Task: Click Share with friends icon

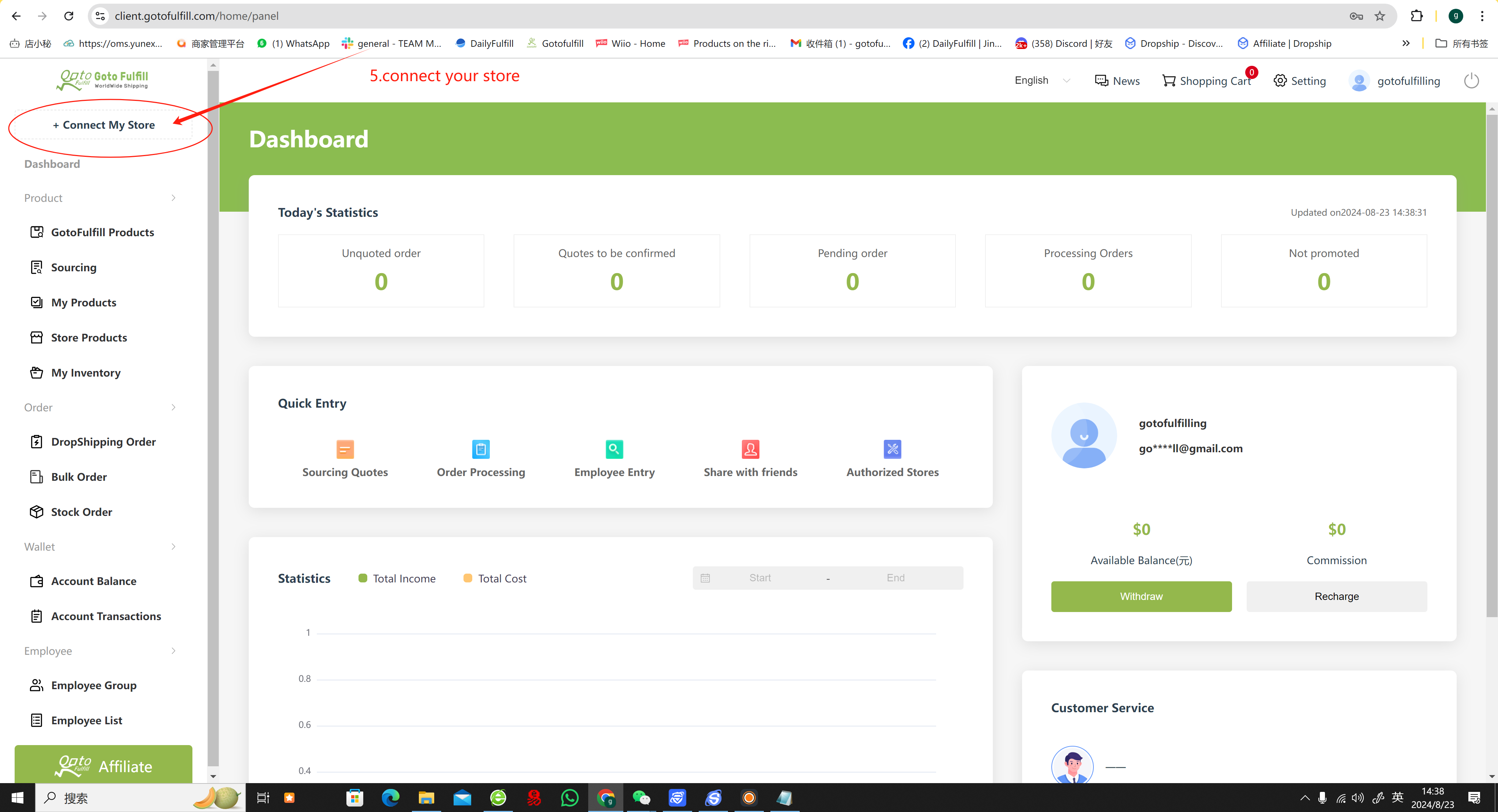Action: 750,449
